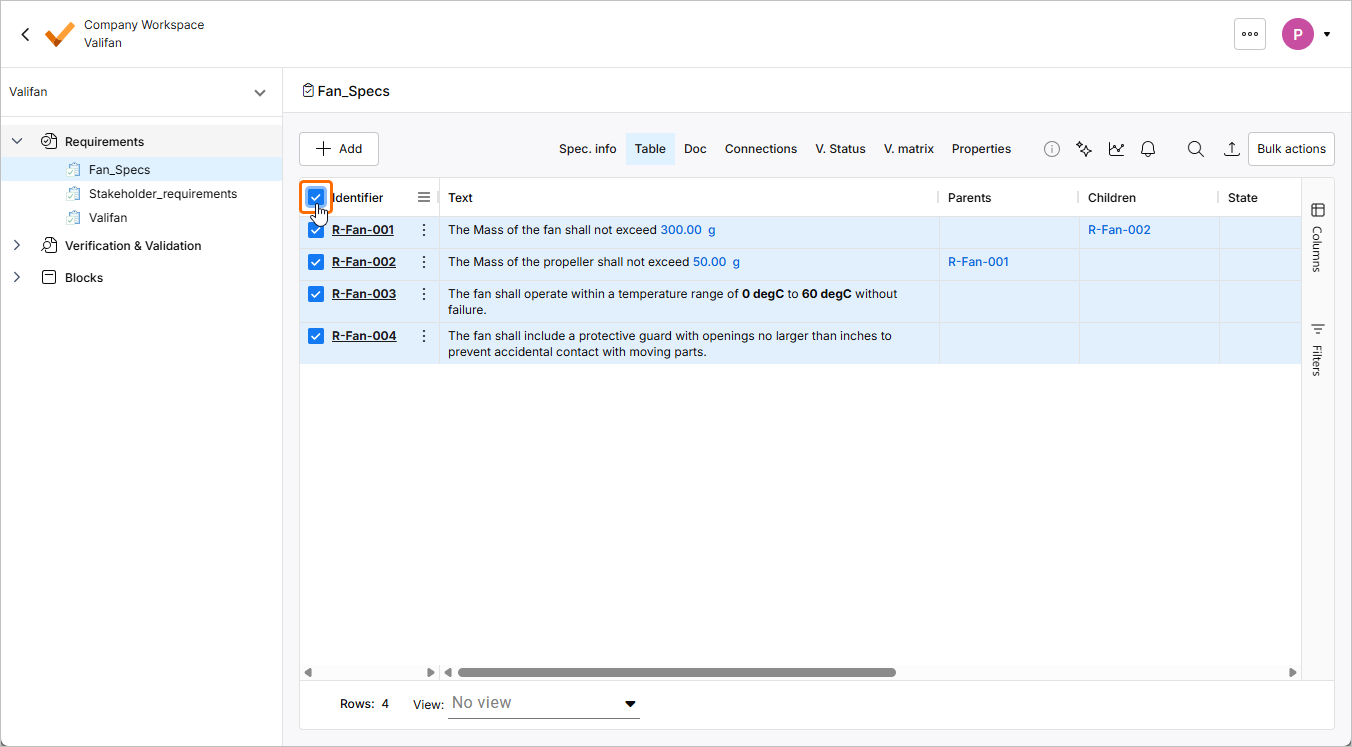Click the R-Fan-003 temperature range text cell
Viewport: 1352px width, 747px height.
click(x=689, y=302)
